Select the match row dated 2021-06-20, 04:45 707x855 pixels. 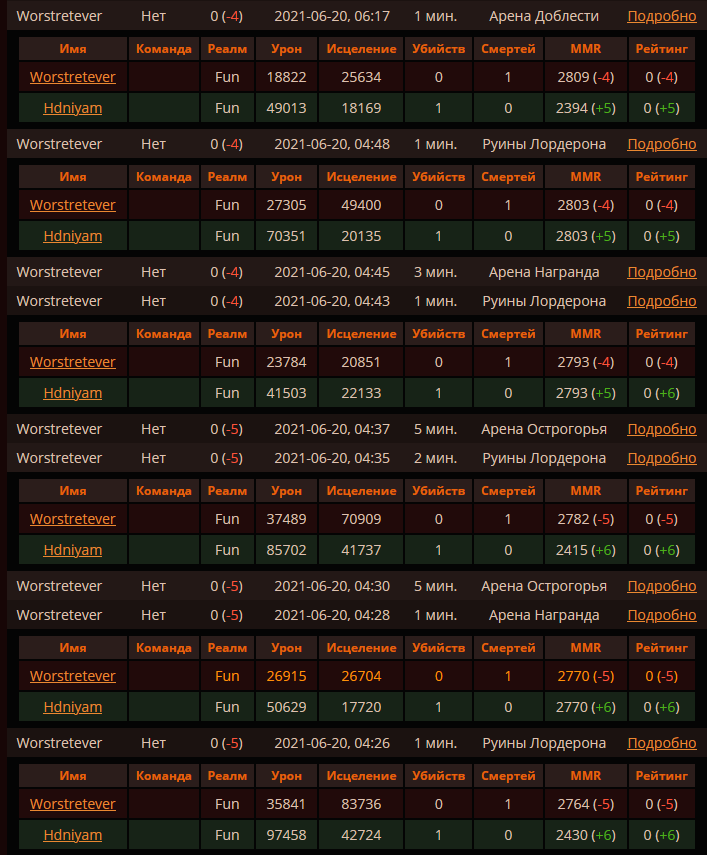[357, 272]
